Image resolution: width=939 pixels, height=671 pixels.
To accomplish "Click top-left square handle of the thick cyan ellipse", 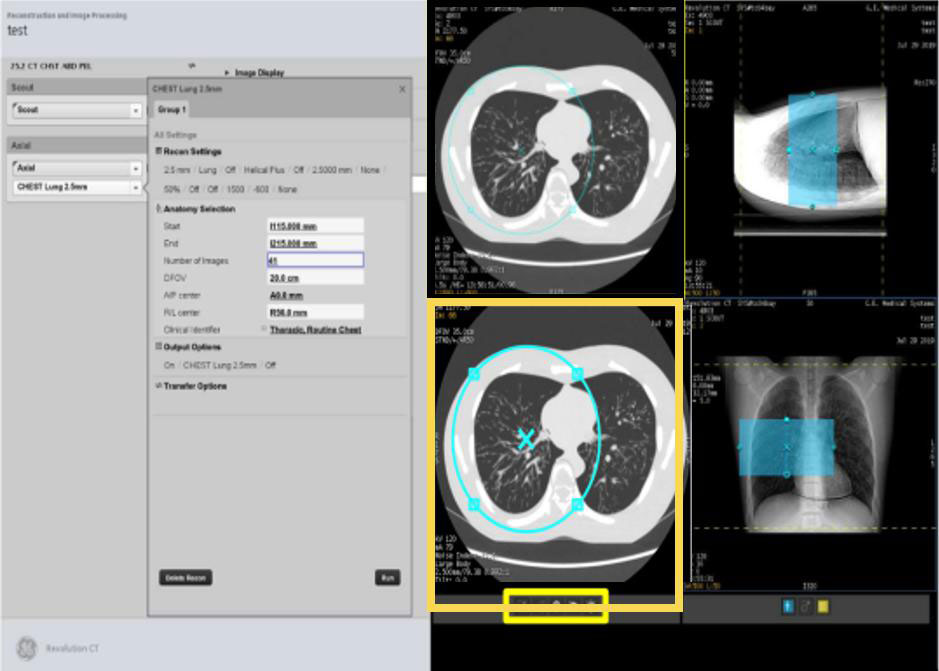I will (x=474, y=373).
